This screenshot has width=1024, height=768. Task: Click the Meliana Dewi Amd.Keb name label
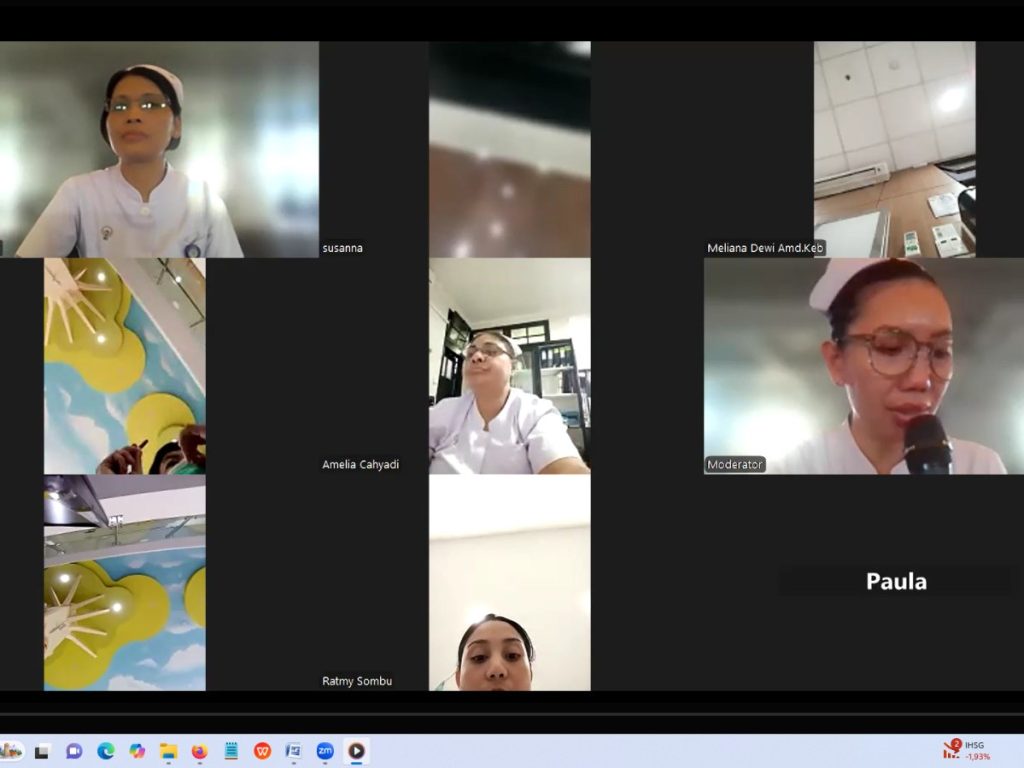(765, 248)
